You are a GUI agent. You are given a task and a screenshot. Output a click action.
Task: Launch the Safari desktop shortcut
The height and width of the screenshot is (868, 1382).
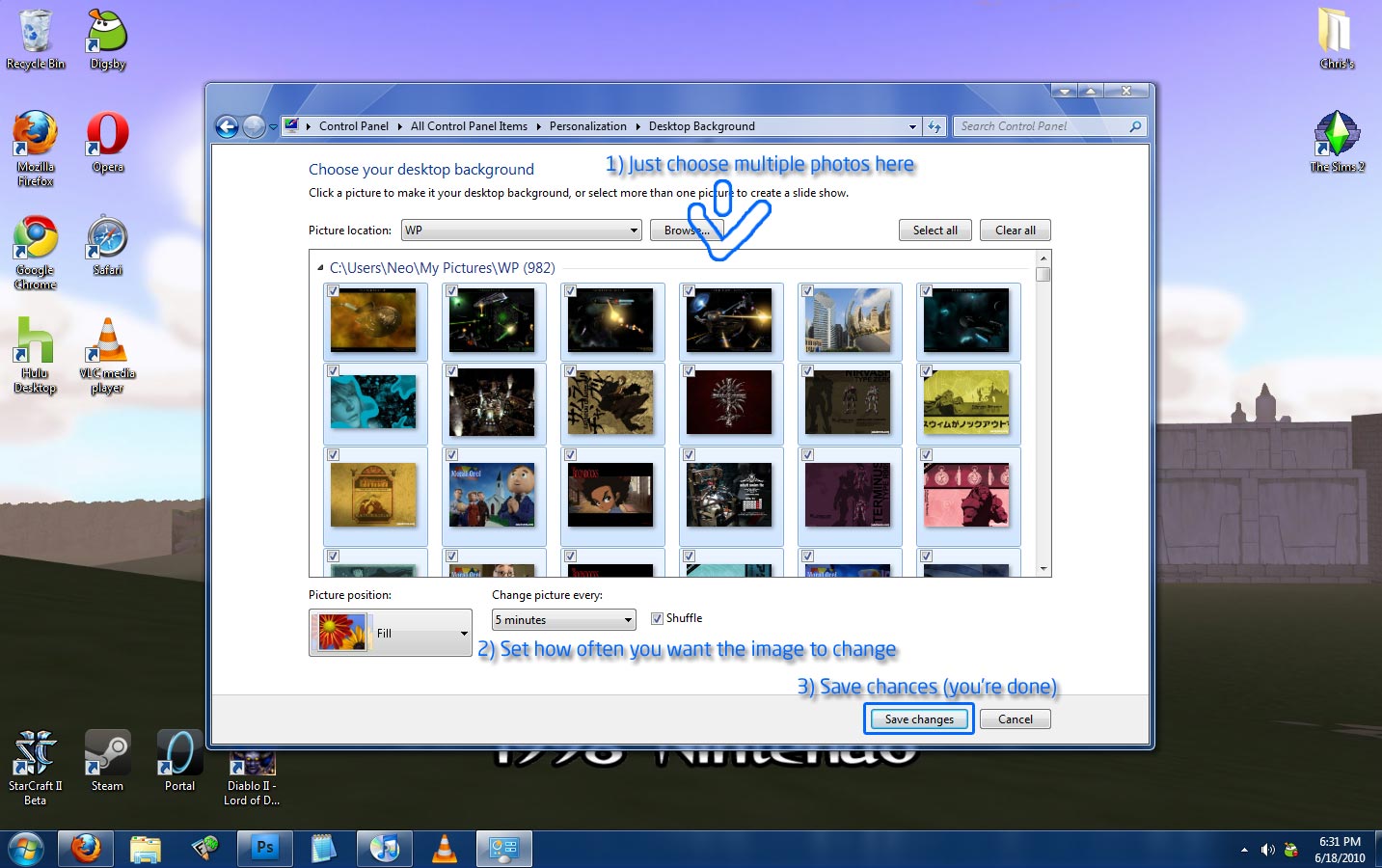tap(108, 246)
